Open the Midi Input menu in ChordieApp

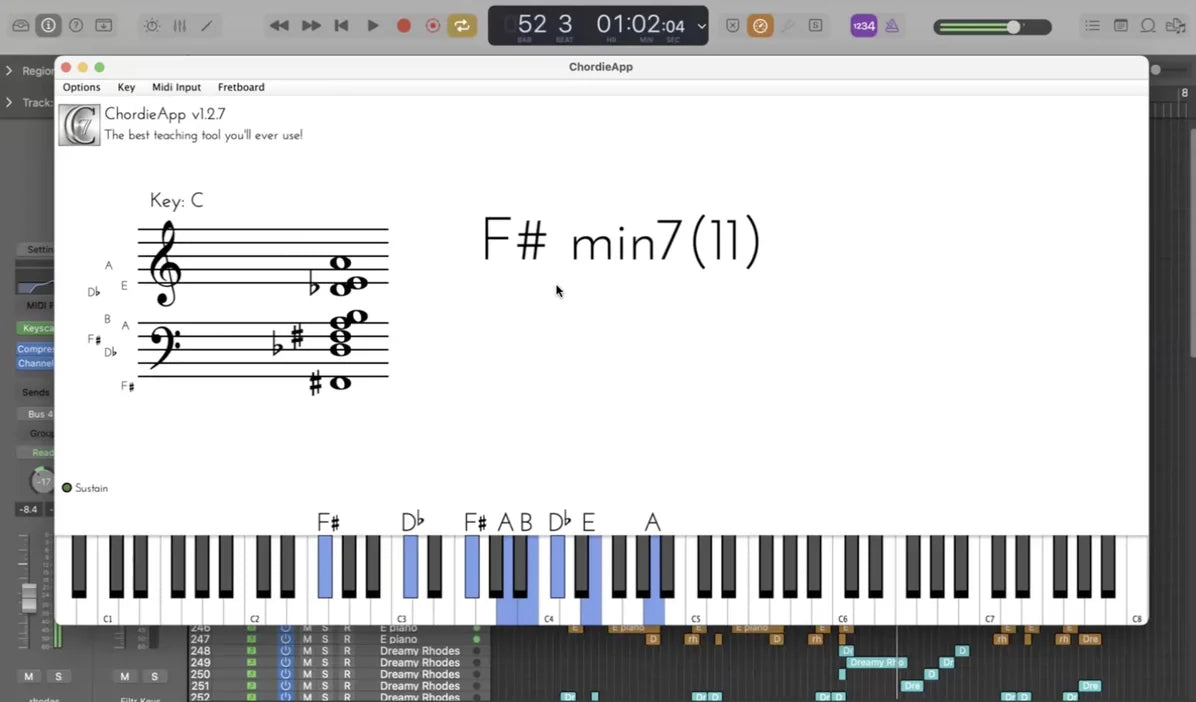[176, 87]
